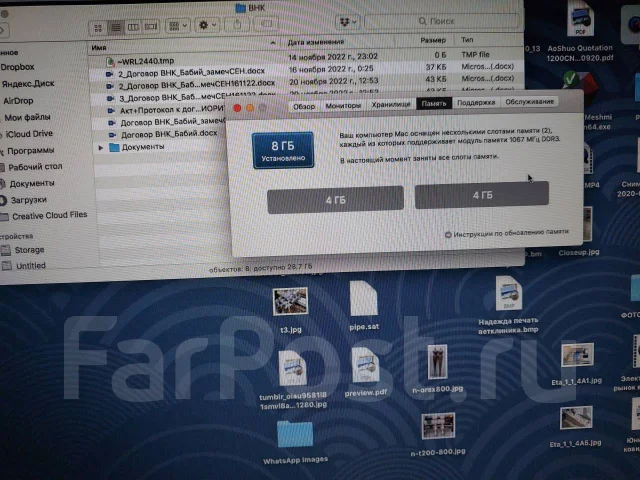The height and width of the screenshot is (480, 640).
Task: Switch to the Обслуживание tab
Action: click(529, 102)
